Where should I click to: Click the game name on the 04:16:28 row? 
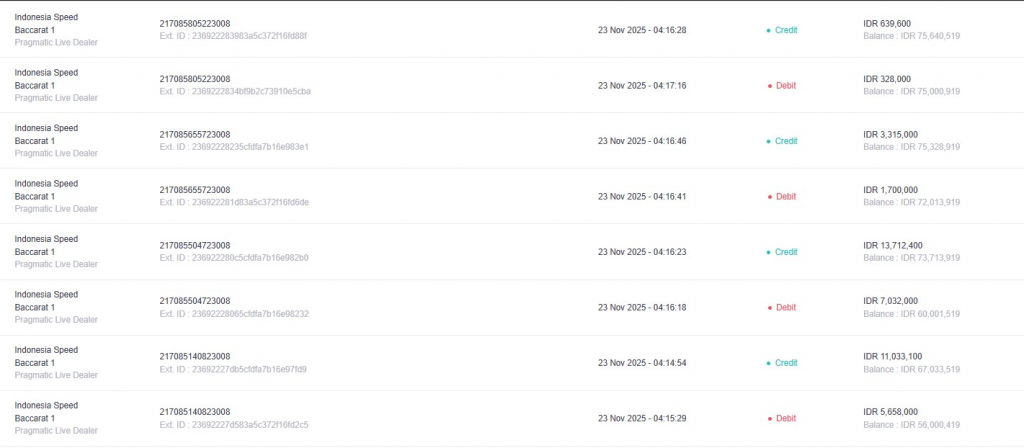(x=46, y=24)
